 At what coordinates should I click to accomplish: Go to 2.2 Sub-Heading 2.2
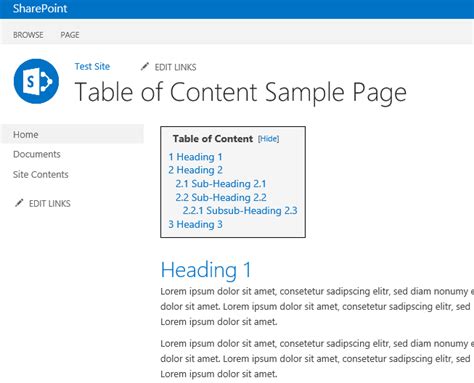221,197
